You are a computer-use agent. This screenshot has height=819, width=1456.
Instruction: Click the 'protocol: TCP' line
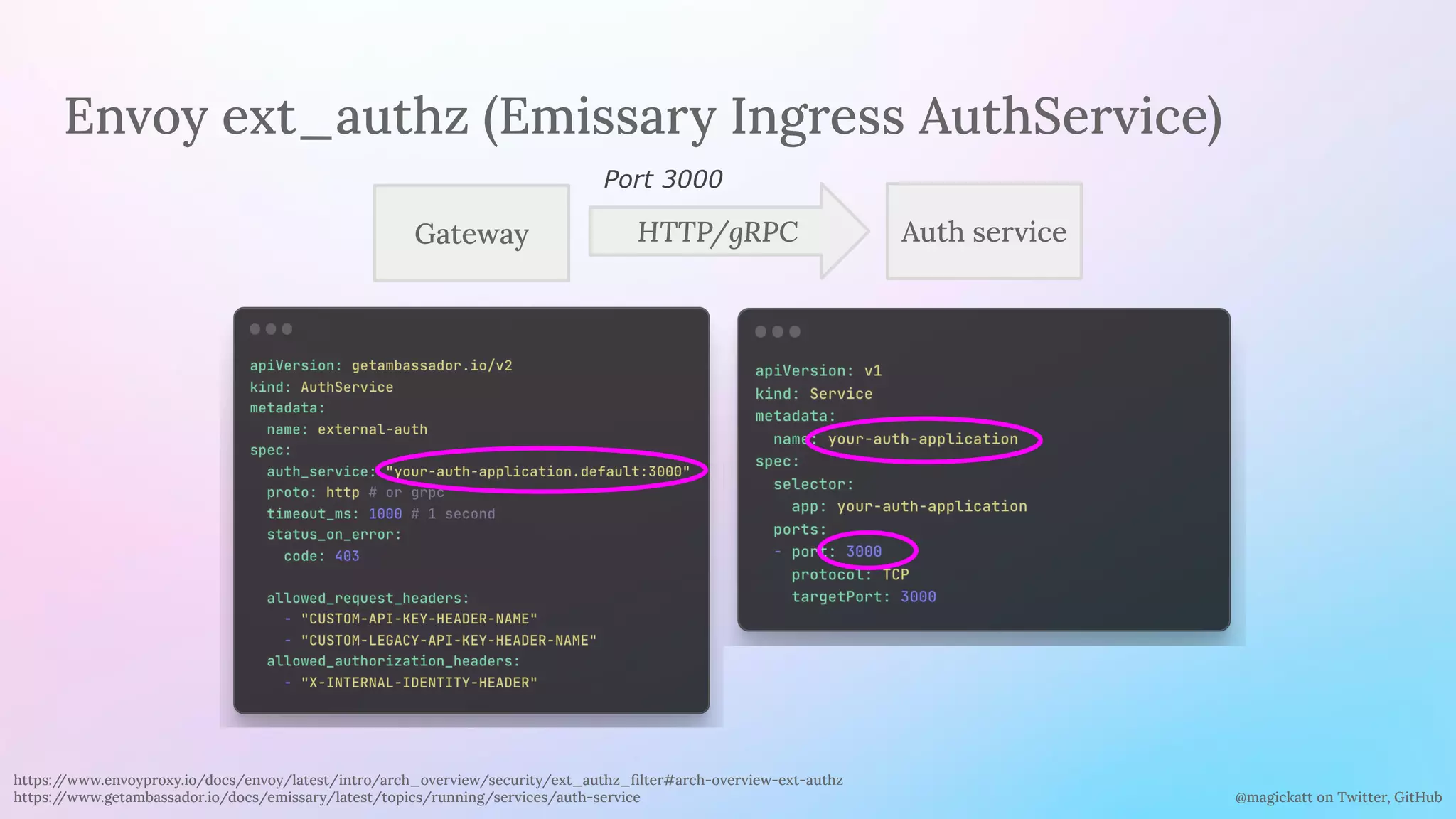tap(850, 574)
